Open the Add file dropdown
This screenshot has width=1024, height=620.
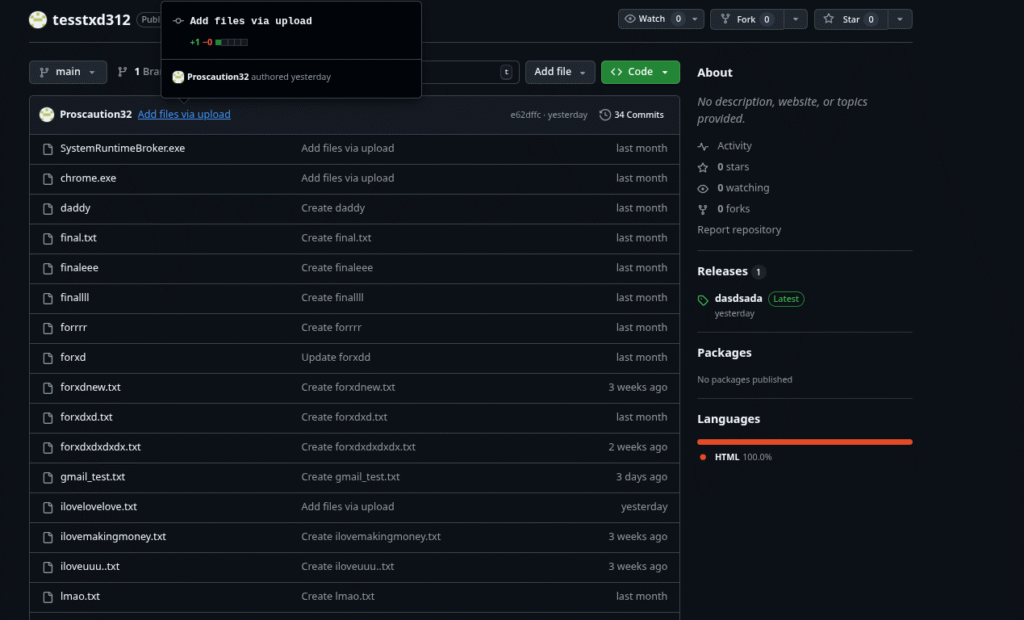559,72
